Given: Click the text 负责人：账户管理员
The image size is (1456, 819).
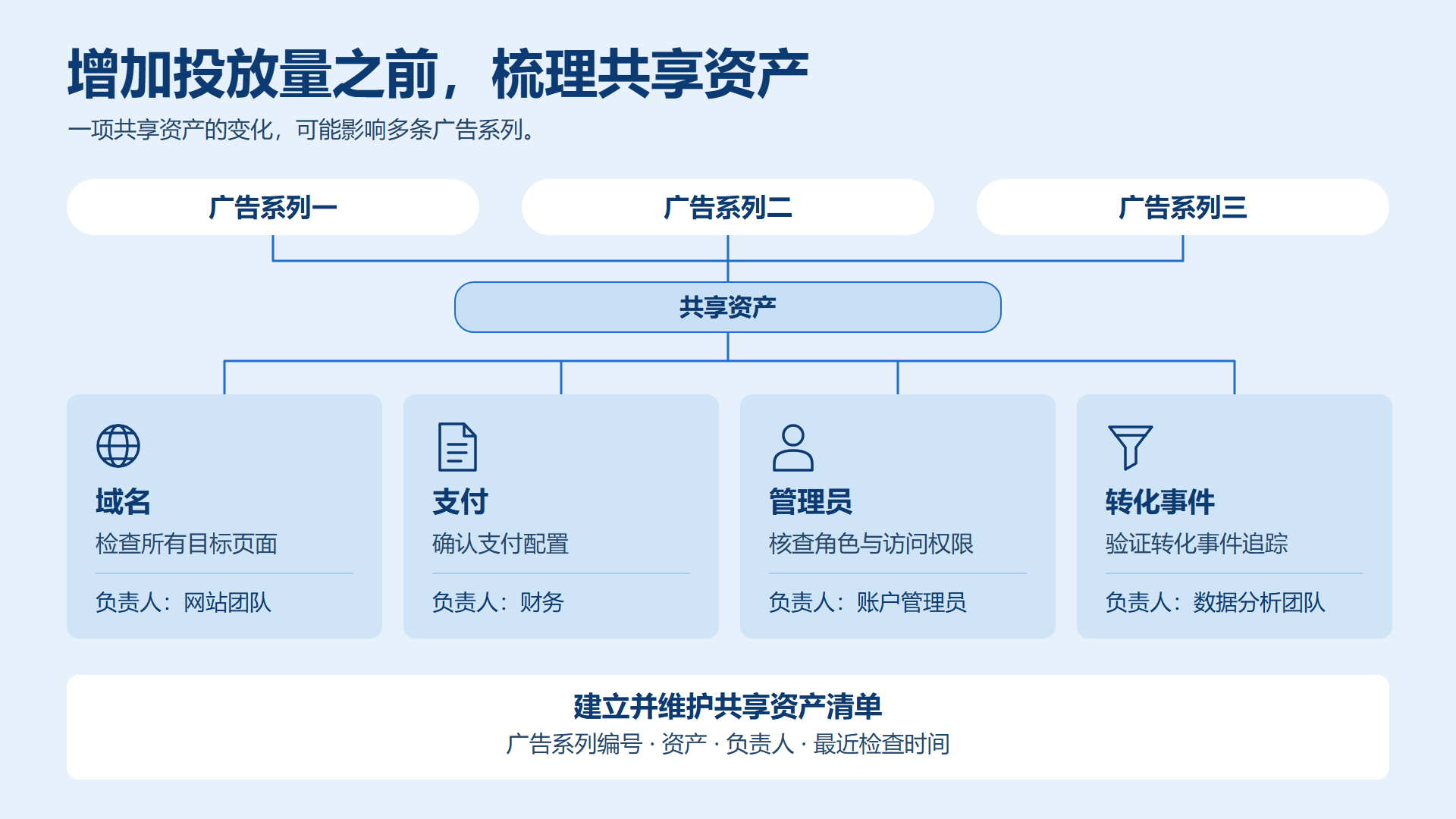Looking at the screenshot, I should pyautogui.click(x=868, y=602).
